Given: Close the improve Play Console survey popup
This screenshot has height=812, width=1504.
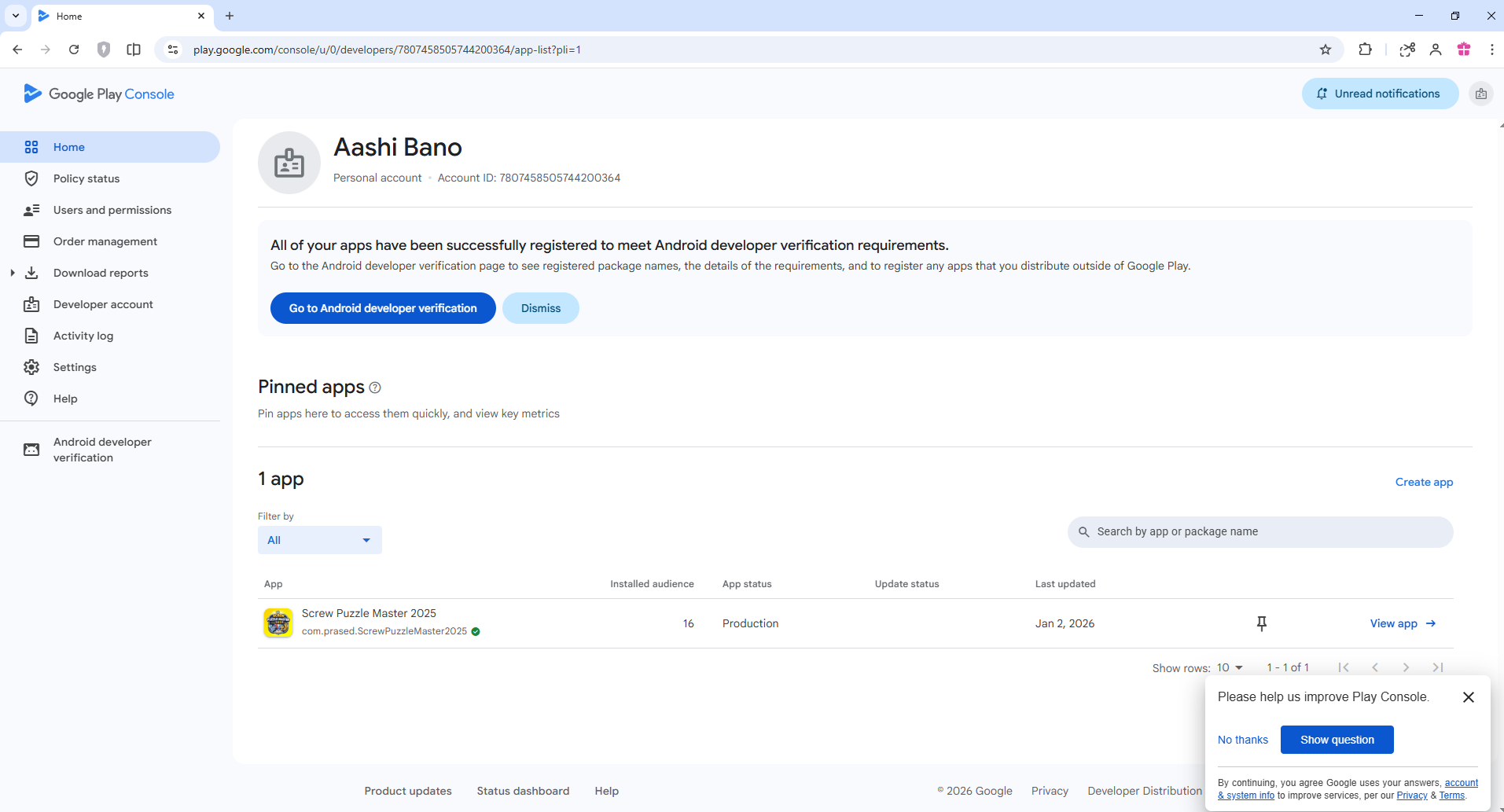Looking at the screenshot, I should (x=1469, y=697).
